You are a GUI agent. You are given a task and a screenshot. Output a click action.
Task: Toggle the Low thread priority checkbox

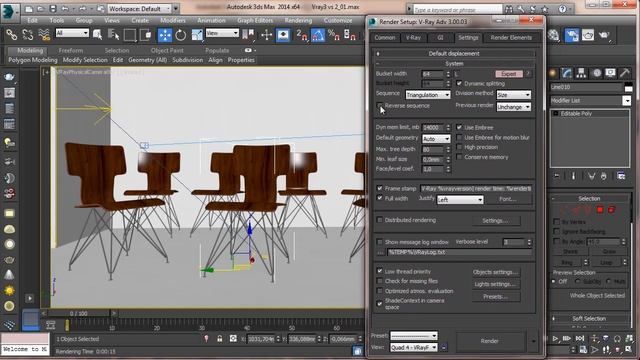tap(380, 271)
